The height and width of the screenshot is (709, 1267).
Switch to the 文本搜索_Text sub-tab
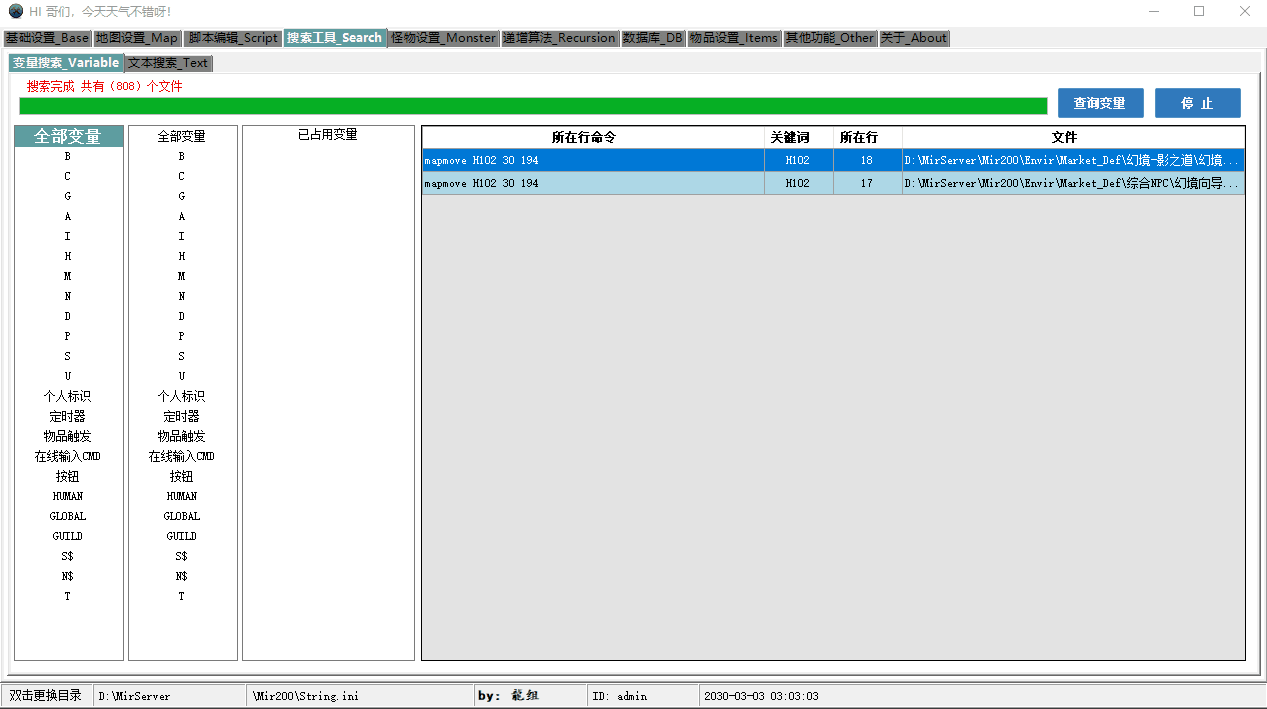tap(168, 62)
